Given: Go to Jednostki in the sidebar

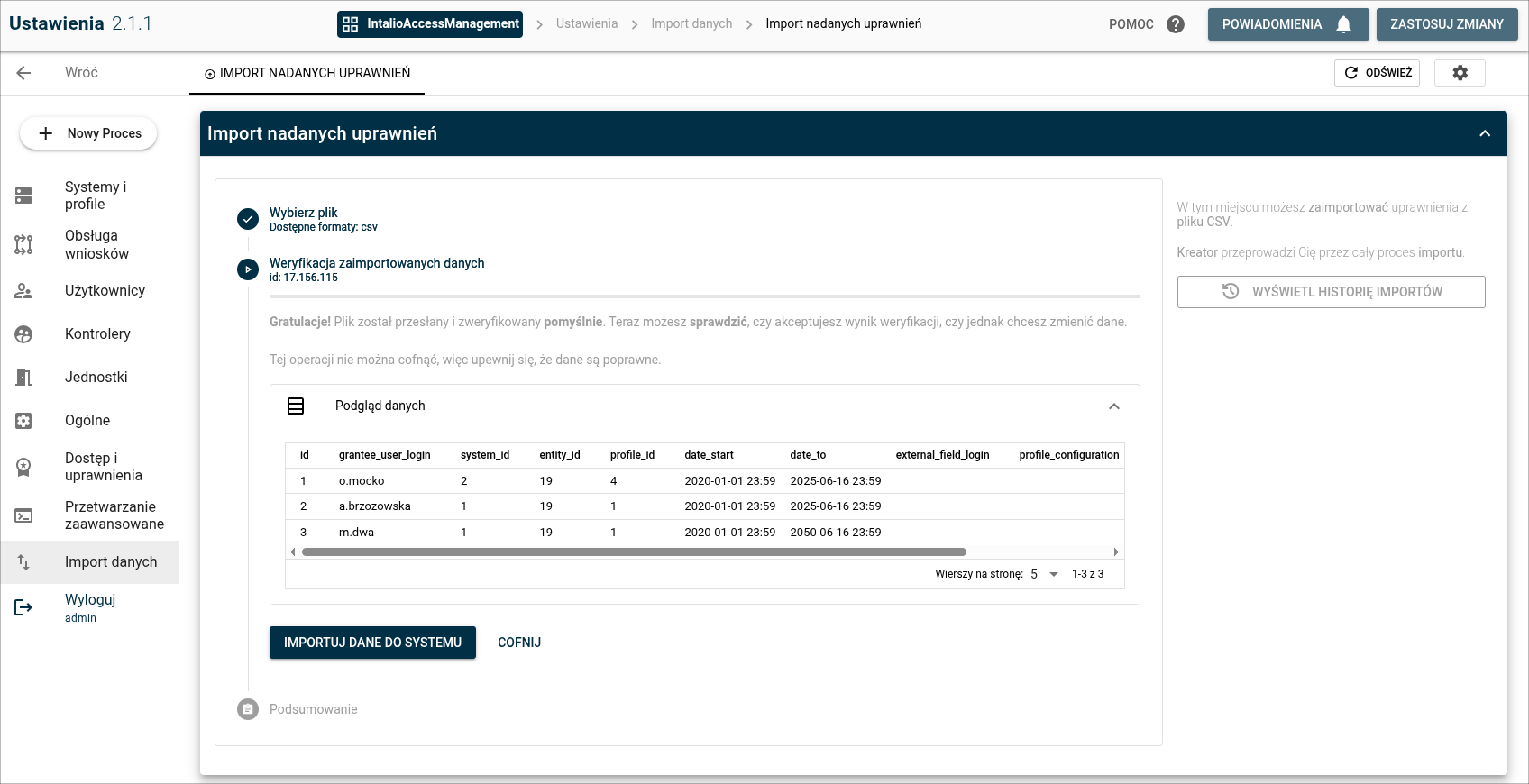Looking at the screenshot, I should pyautogui.click(x=96, y=378).
